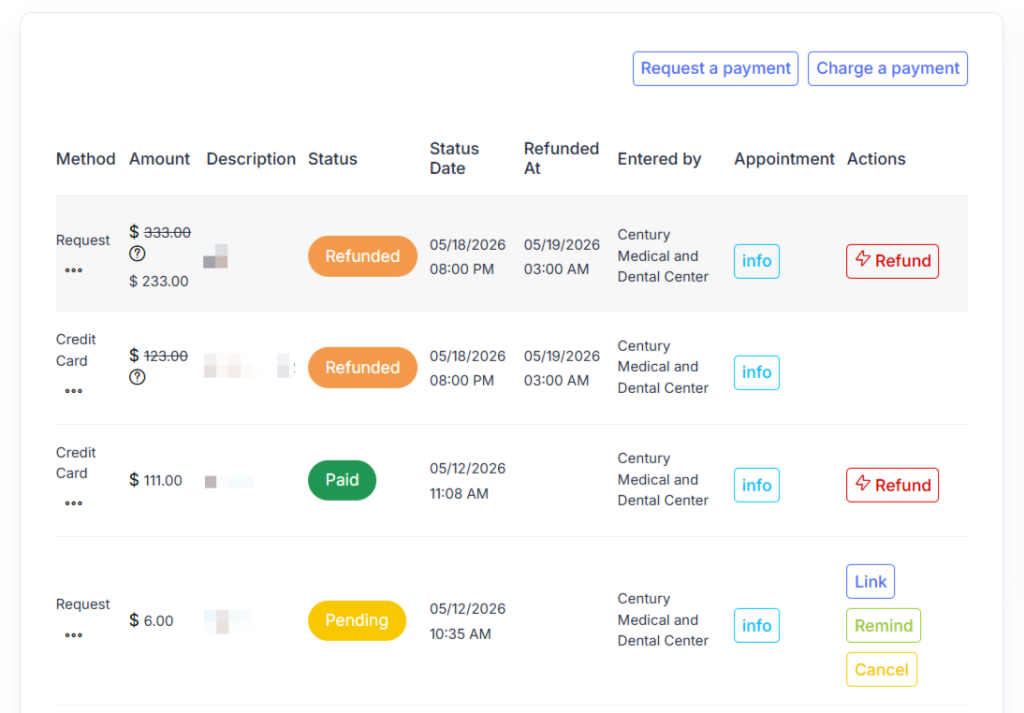Viewport: 1024px width, 713px height.
Task: Click the question mark icon under $333.00
Action: 137,254
